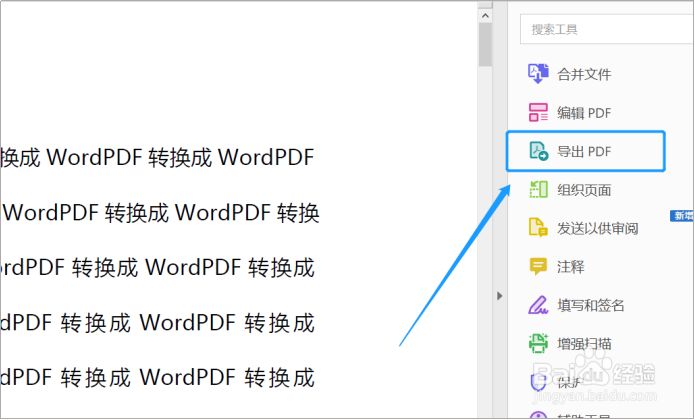Open the 注释 tool label
This screenshot has height=420, width=695.
[x=571, y=267]
